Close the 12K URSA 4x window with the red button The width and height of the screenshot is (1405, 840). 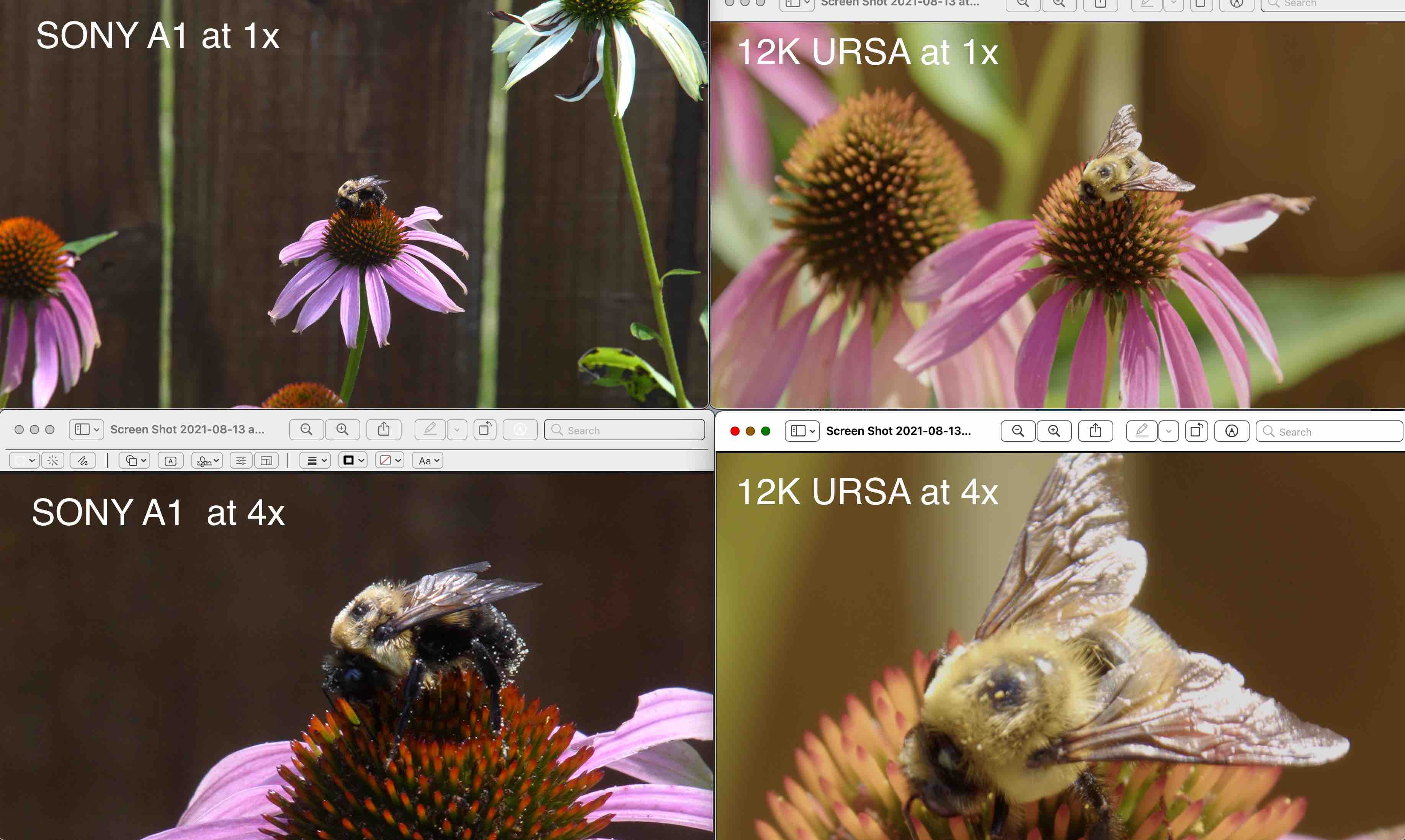click(735, 431)
